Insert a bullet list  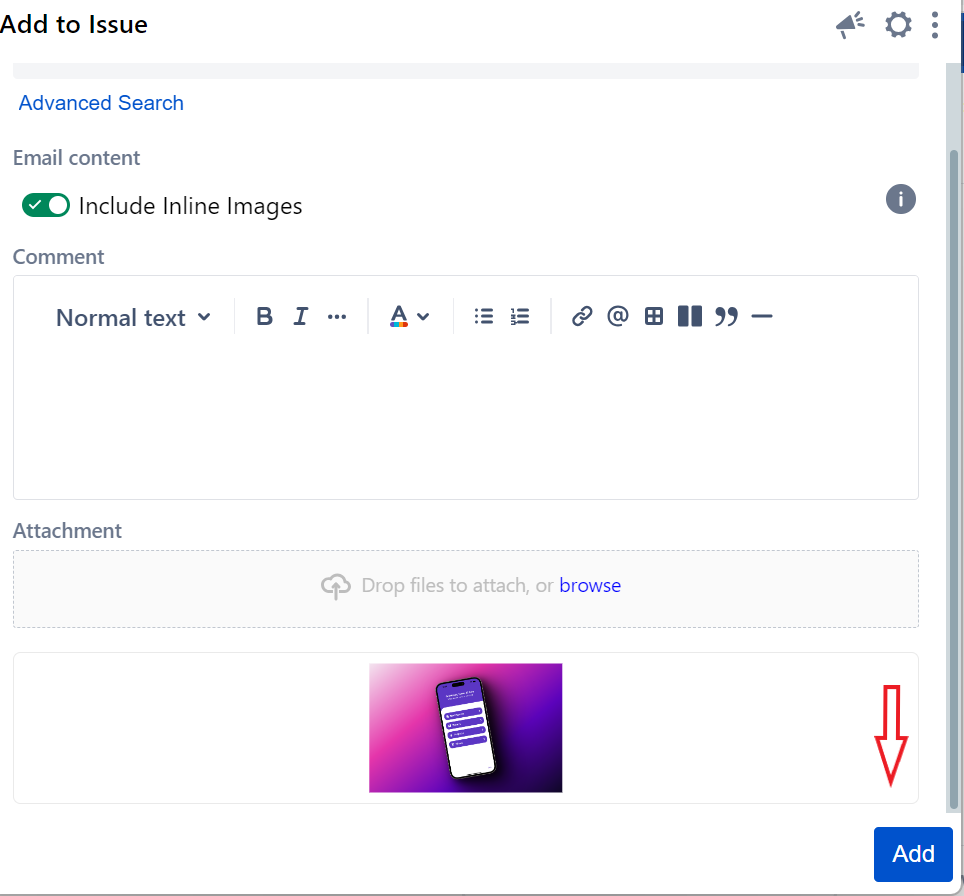(484, 317)
